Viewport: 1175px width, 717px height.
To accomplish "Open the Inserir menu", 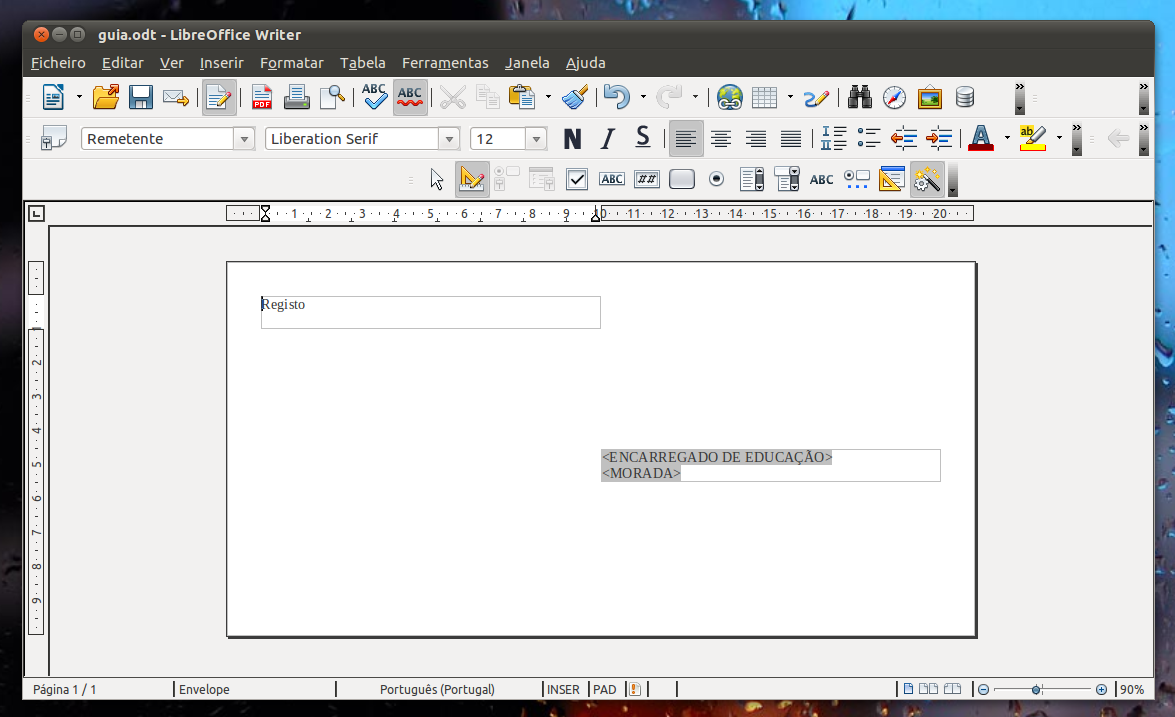I will tap(221, 62).
